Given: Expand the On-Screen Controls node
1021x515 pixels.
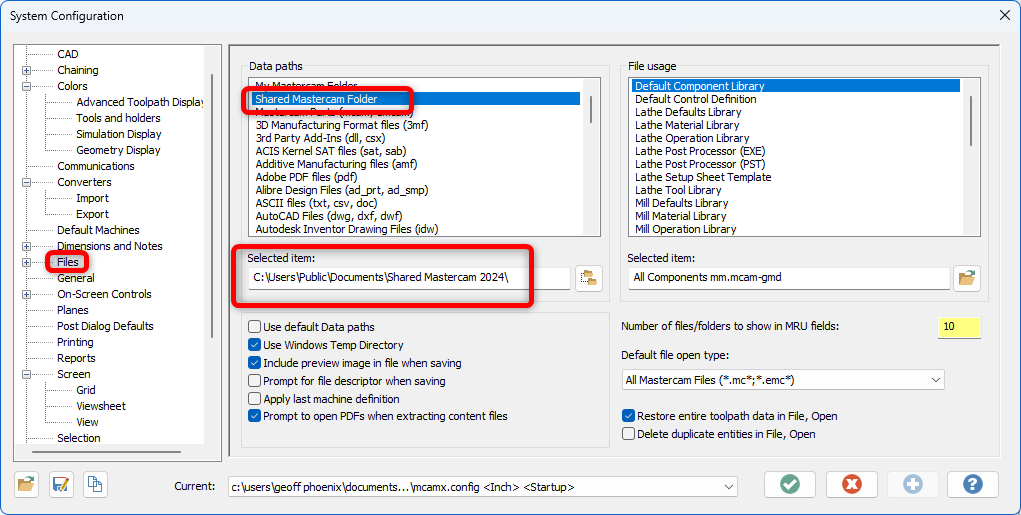Looking at the screenshot, I should (x=26, y=294).
